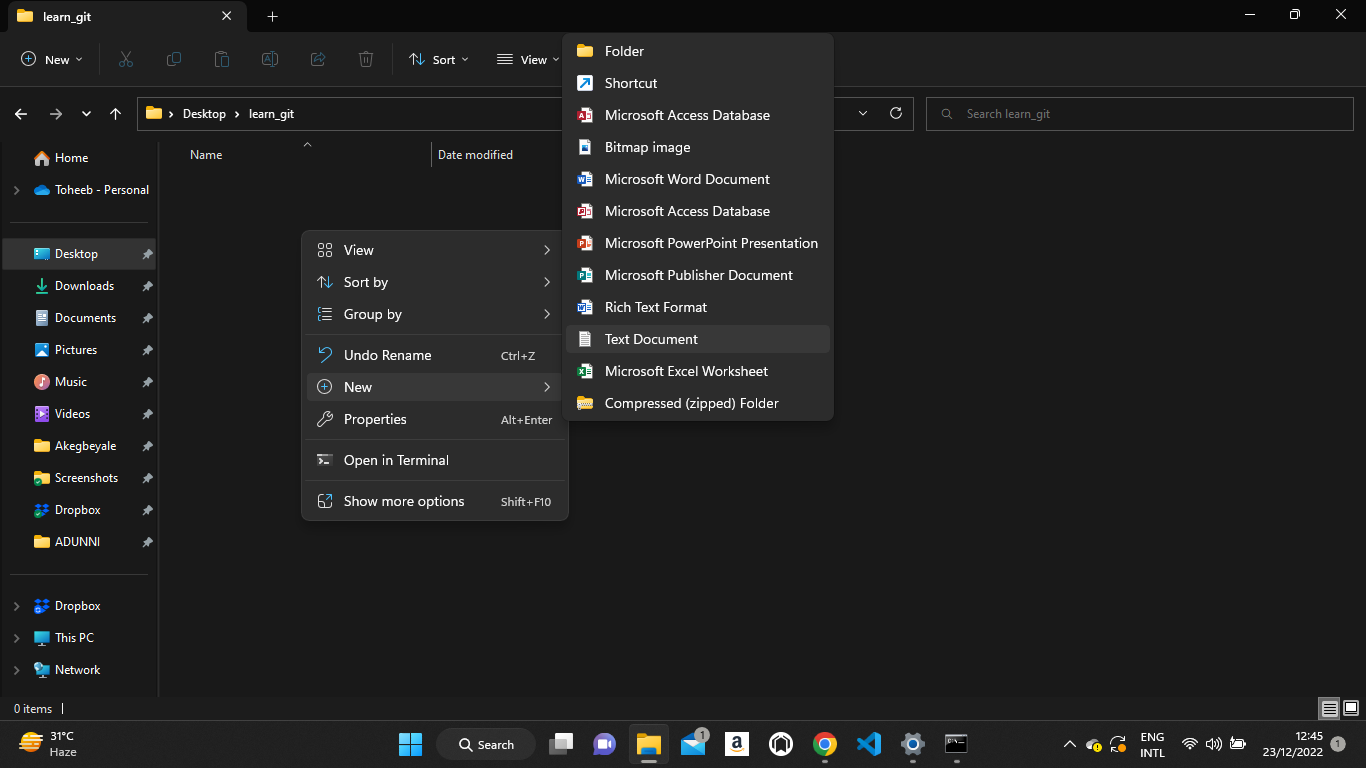Screen dimensions: 1366x768
Task: Go back with the left arrow
Action: point(21,114)
